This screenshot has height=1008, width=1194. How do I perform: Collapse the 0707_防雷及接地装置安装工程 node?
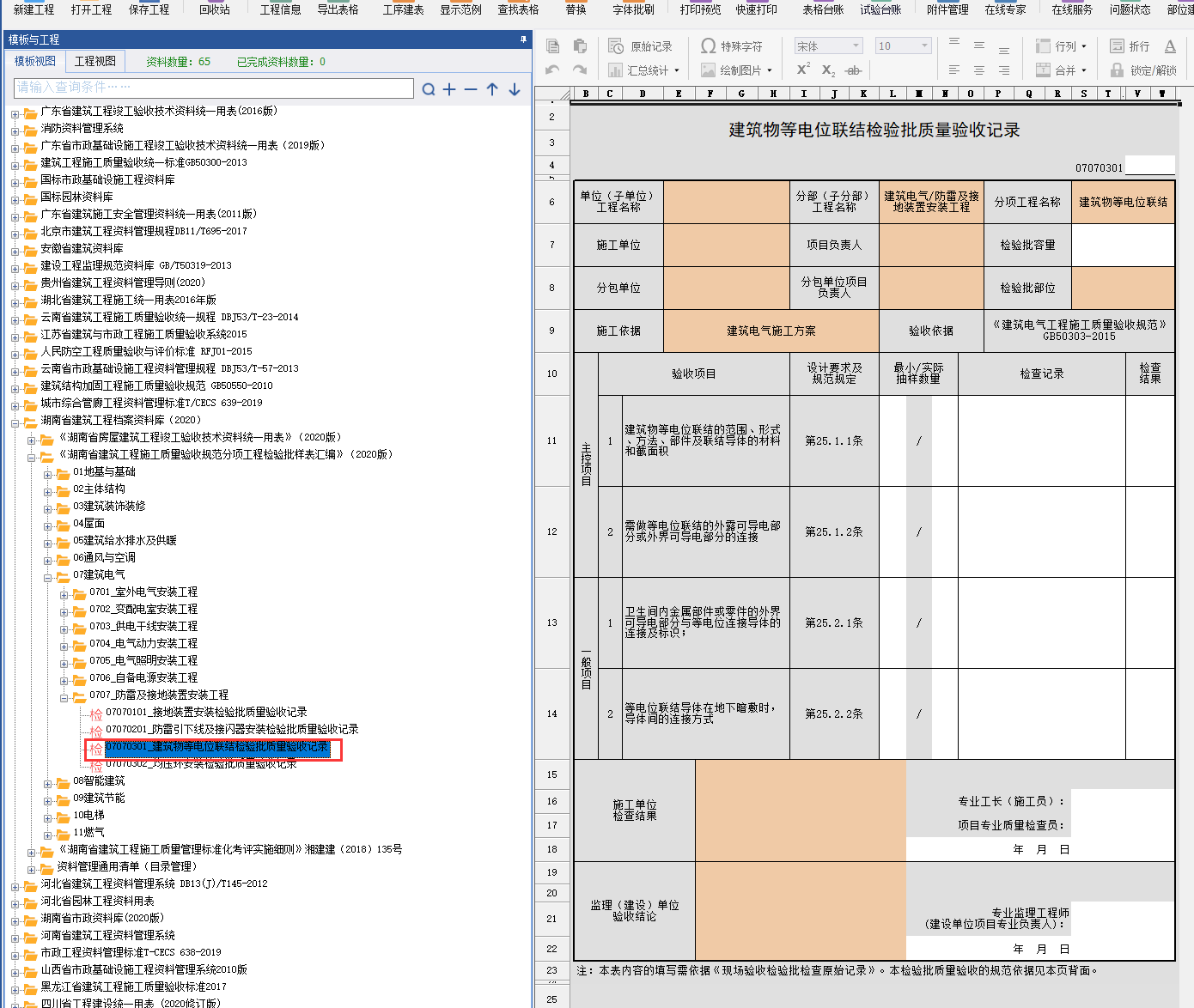[64, 697]
